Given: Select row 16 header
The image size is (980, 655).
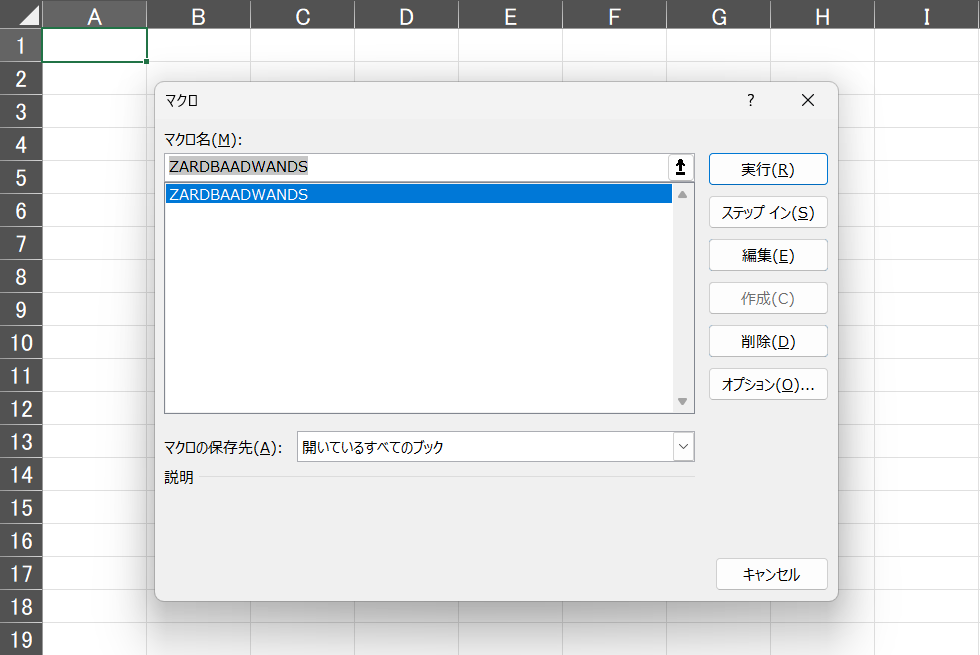Looking at the screenshot, I should [x=21, y=541].
